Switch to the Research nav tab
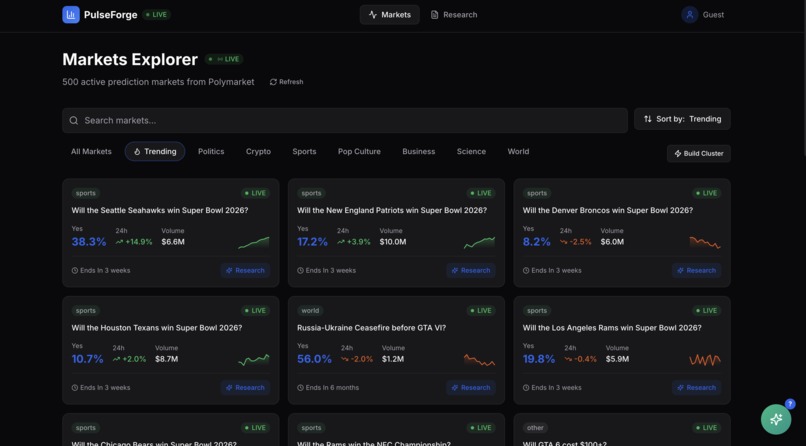806x446 pixels. pyautogui.click(x=454, y=15)
